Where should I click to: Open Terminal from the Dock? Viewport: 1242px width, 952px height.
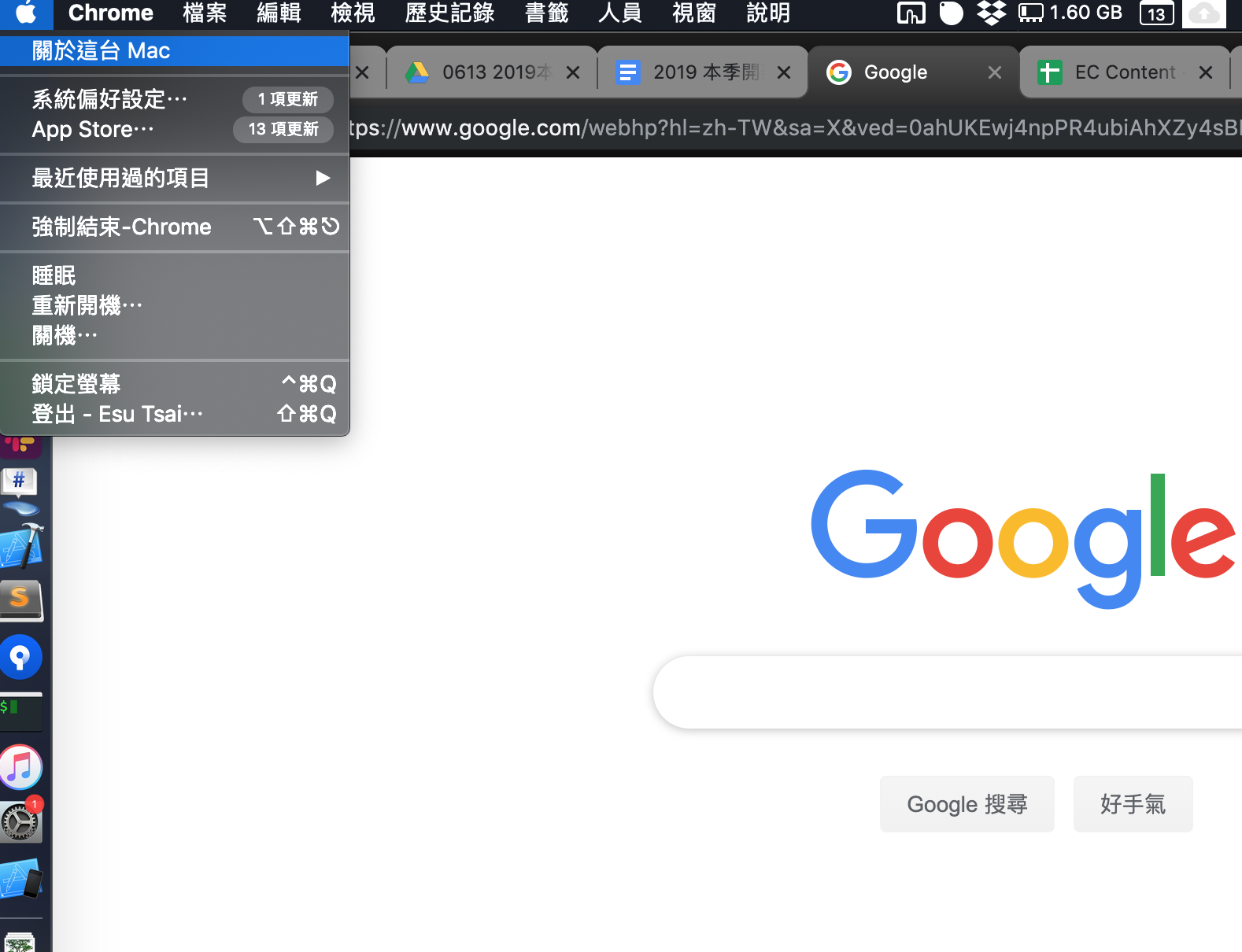coord(20,711)
